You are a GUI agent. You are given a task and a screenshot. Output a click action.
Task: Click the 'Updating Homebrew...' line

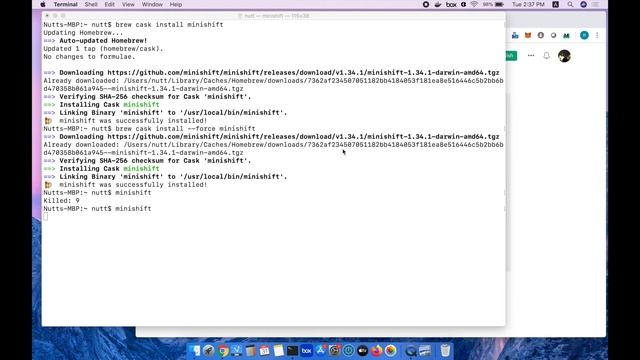[x=83, y=33]
